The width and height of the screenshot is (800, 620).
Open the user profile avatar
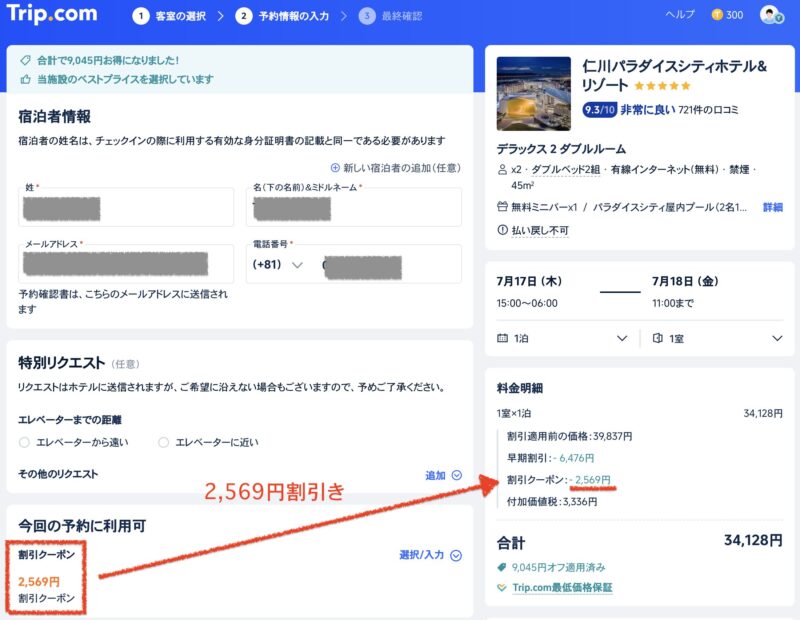[771, 15]
